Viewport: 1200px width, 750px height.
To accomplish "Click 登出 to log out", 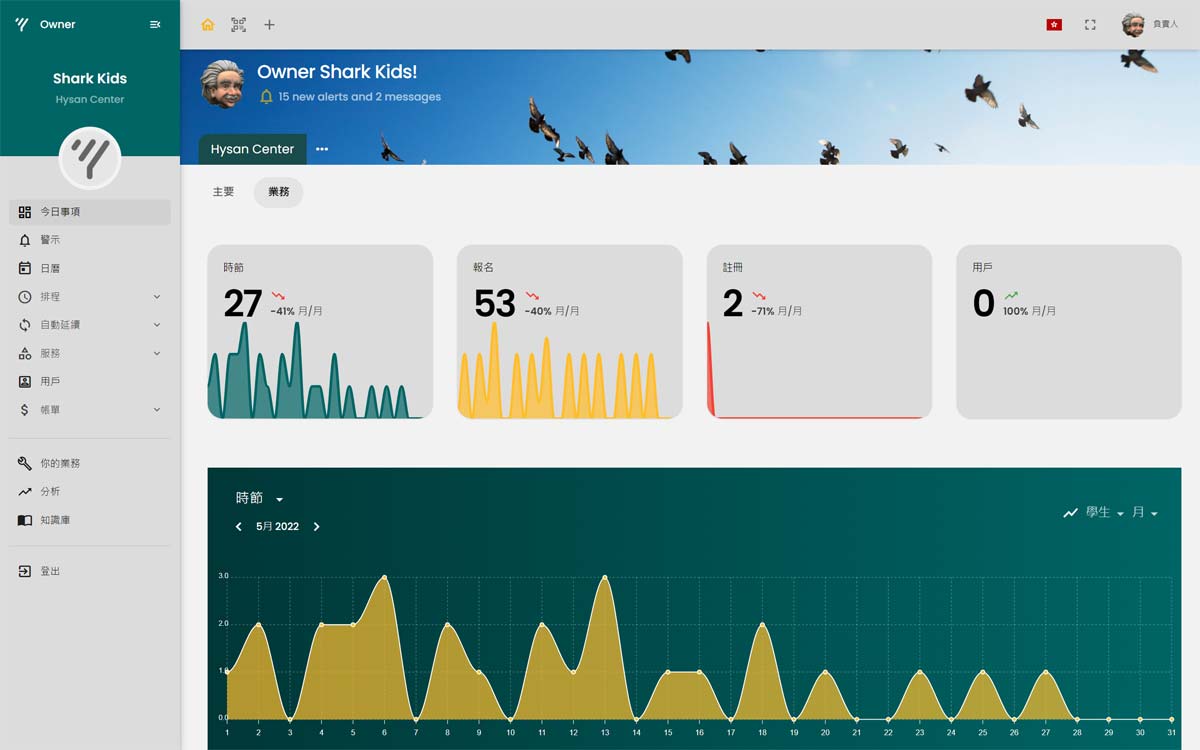I will coord(50,571).
